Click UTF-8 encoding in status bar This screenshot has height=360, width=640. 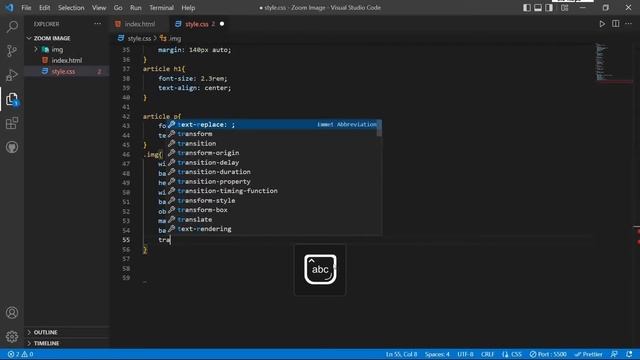(x=465, y=354)
